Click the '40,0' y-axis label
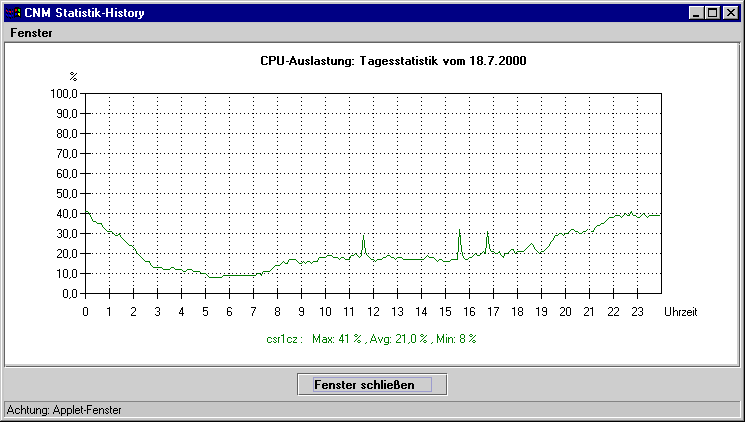This screenshot has height=422, width=745. point(67,214)
